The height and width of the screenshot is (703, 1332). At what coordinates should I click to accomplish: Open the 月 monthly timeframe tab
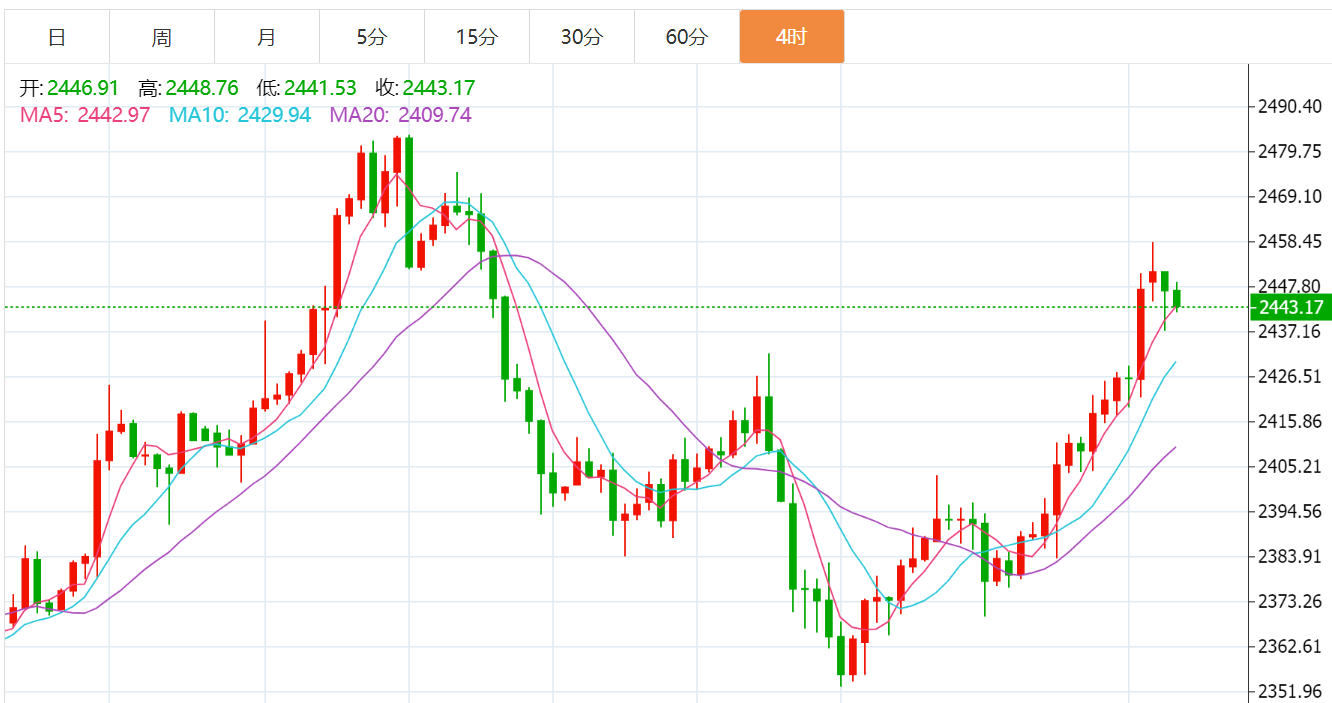tap(267, 37)
